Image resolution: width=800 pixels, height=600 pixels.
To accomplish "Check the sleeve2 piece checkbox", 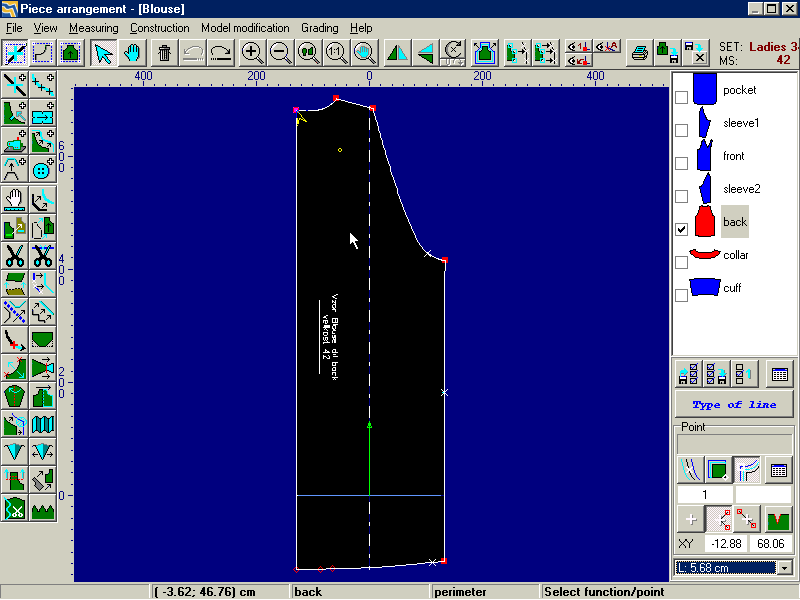I will tap(681, 196).
